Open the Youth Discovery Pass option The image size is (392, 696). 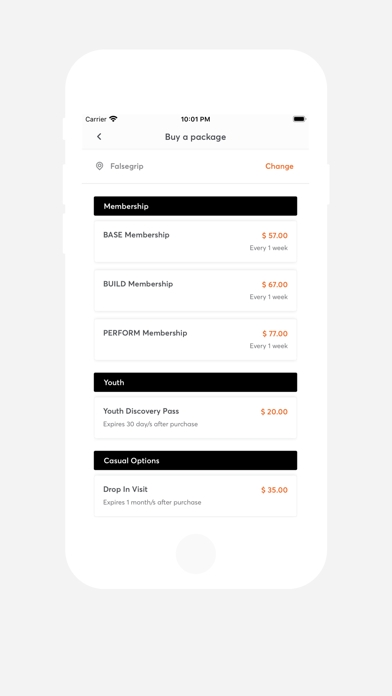coord(195,418)
